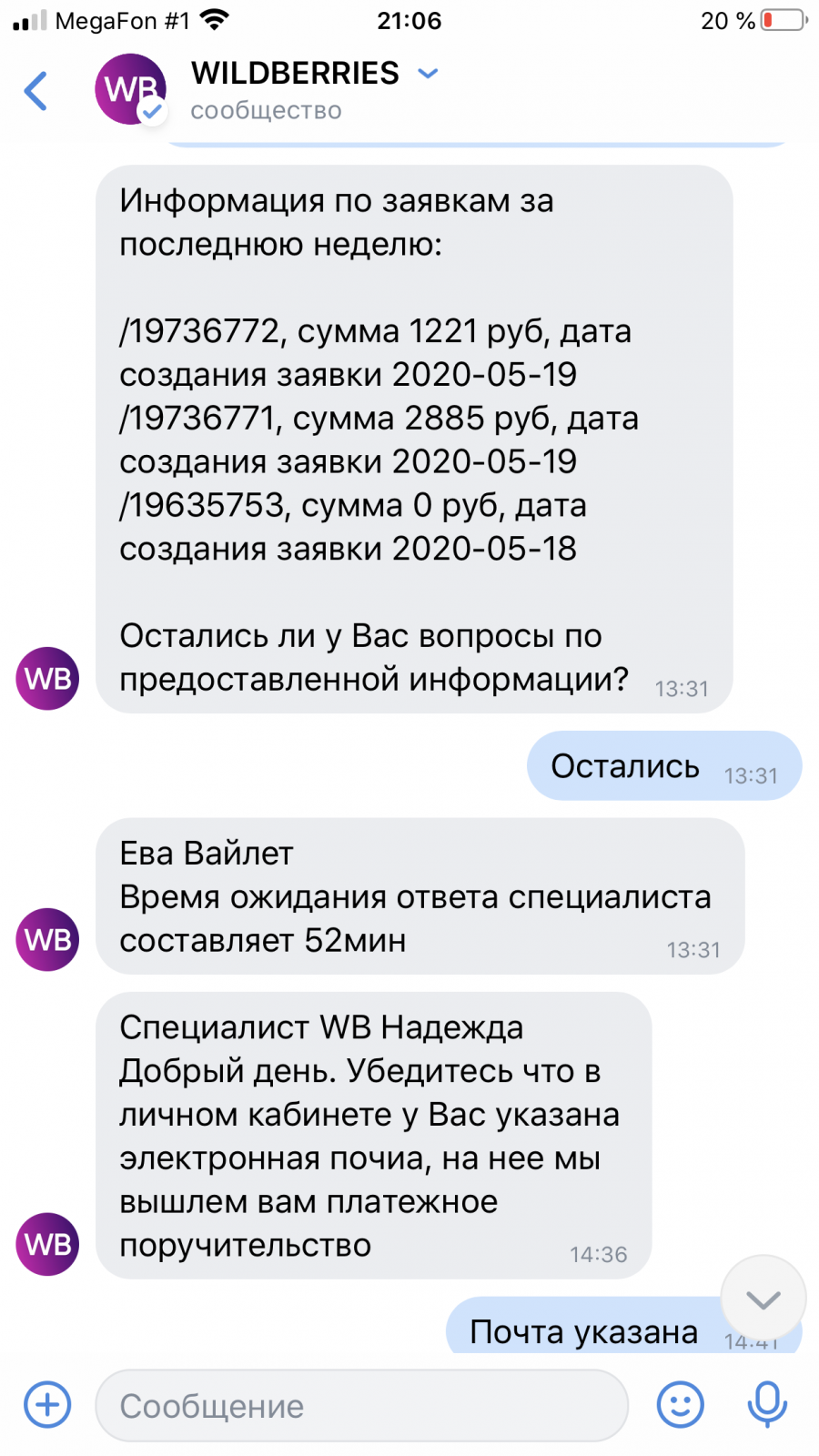Tap the microphone voice message icon
This screenshot has height=1456, width=819.
click(767, 1404)
